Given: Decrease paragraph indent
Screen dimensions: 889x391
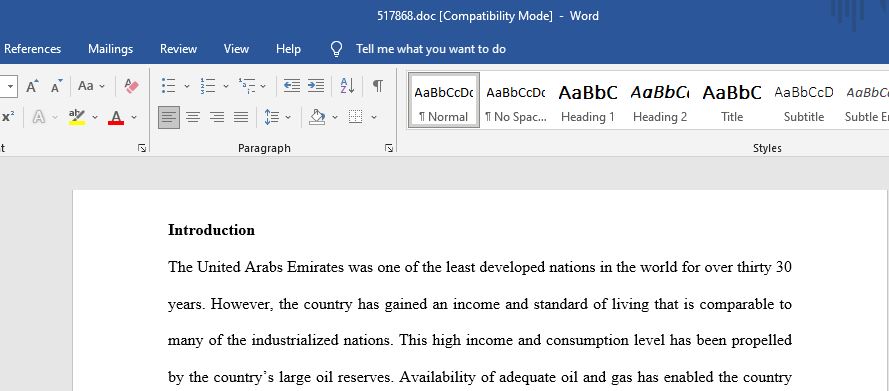Looking at the screenshot, I should coord(291,86).
